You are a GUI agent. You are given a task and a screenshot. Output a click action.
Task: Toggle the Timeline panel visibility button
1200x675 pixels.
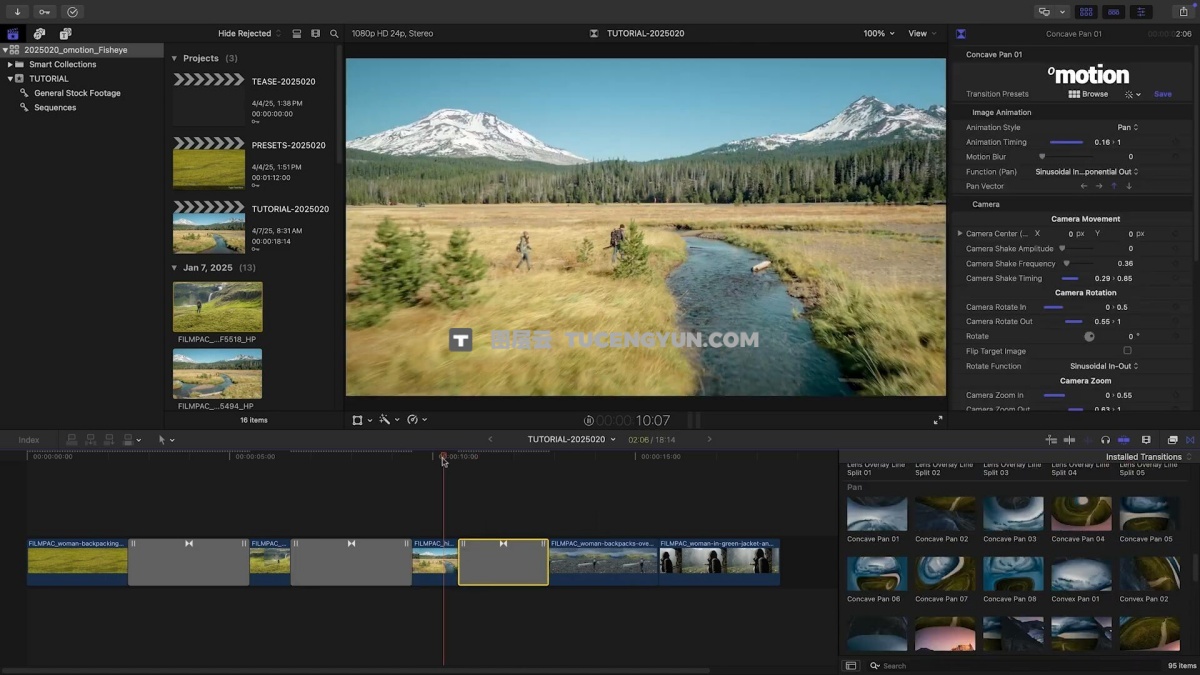tap(1113, 12)
